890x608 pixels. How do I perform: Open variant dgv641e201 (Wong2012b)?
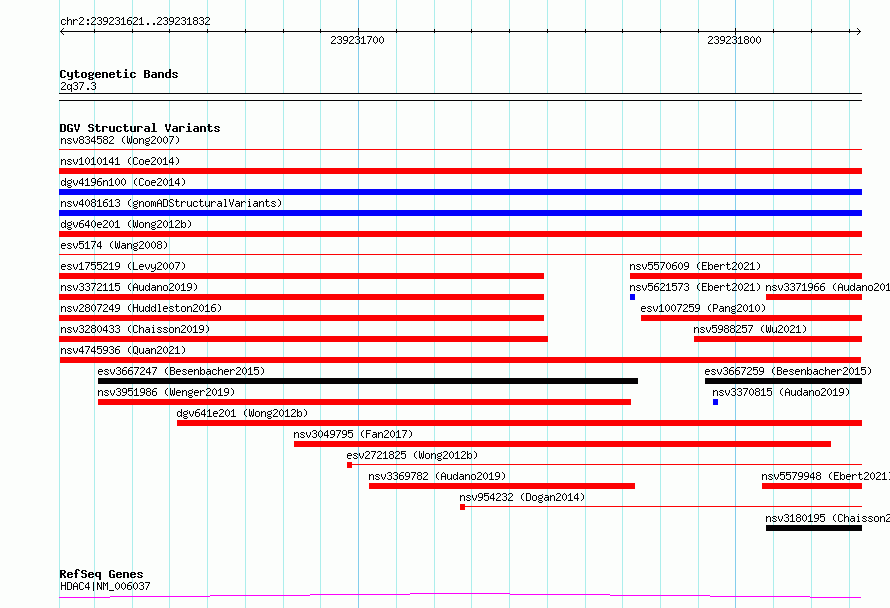[242, 413]
